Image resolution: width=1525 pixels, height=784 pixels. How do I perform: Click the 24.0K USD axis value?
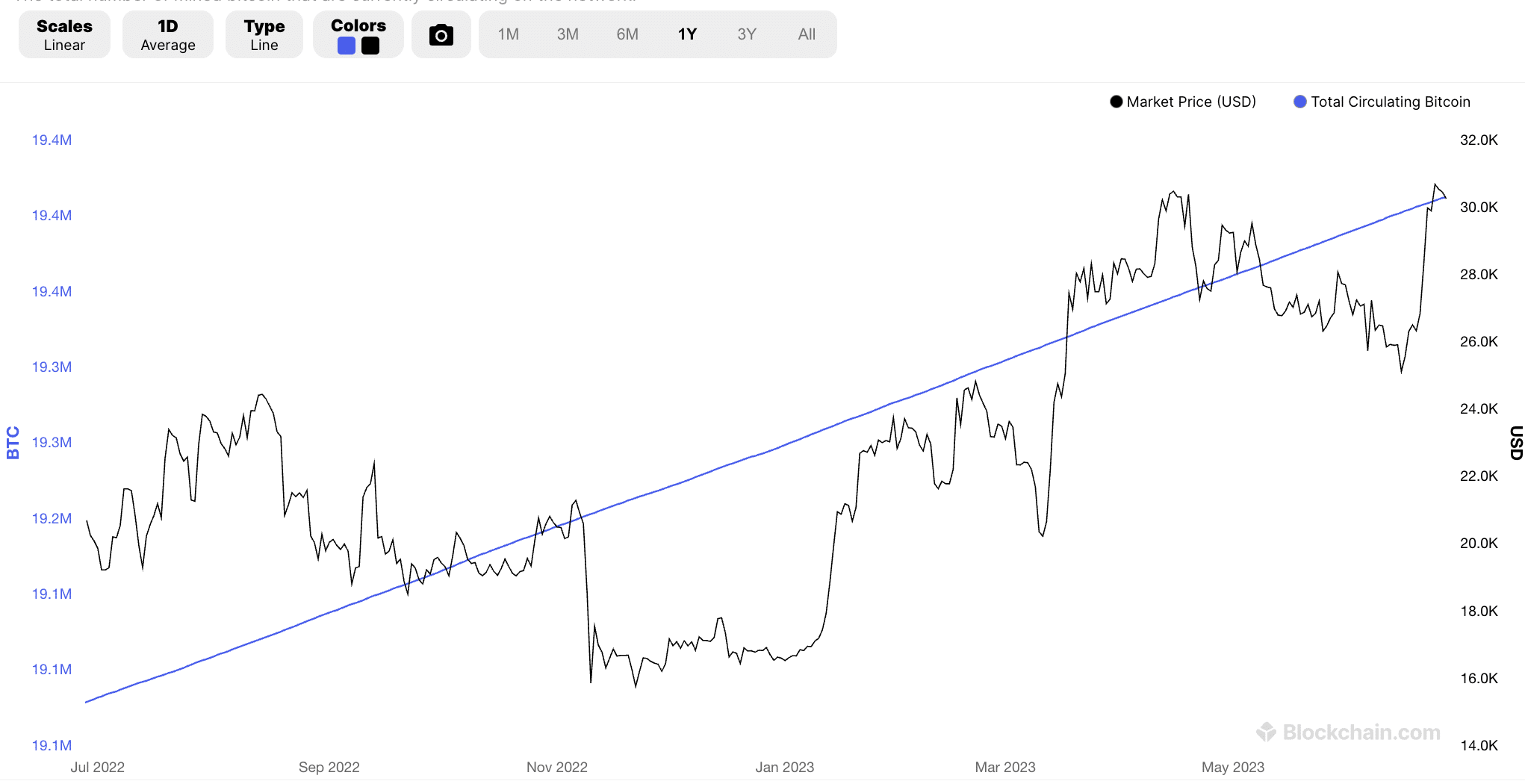pyautogui.click(x=1479, y=408)
